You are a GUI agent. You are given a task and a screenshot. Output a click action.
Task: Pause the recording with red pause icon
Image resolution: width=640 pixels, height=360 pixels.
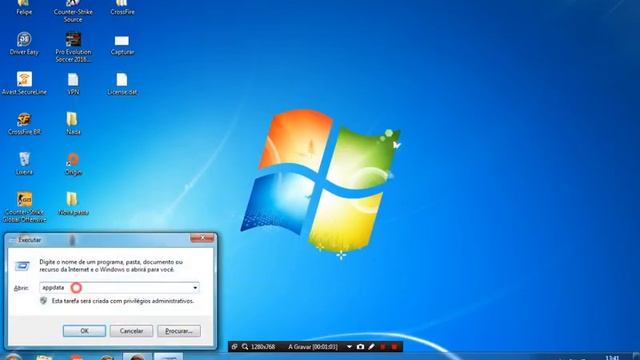click(382, 347)
